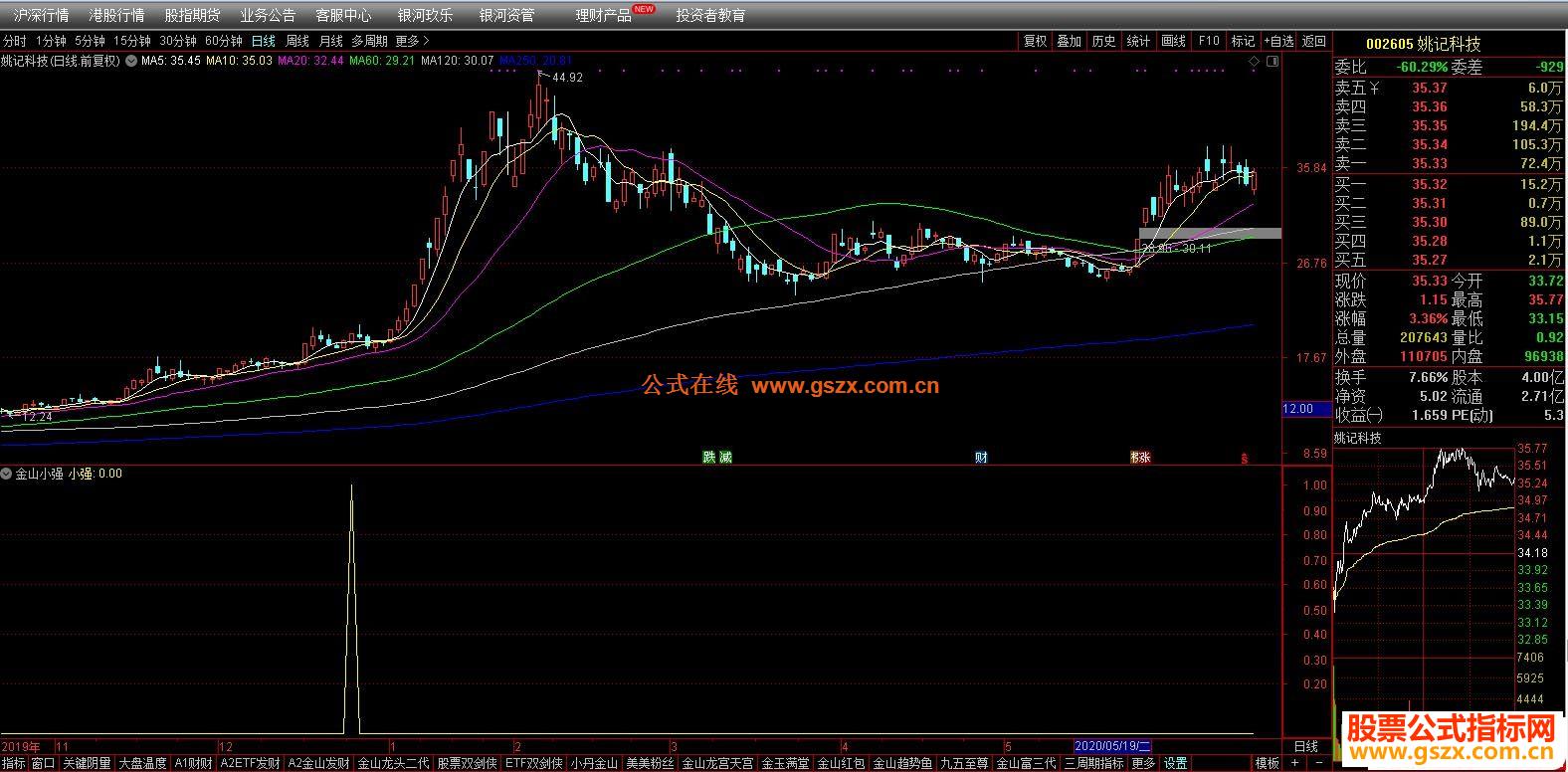The image size is (1568, 772).
Task: Click the 叠加 overlay button
Action: (1069, 41)
